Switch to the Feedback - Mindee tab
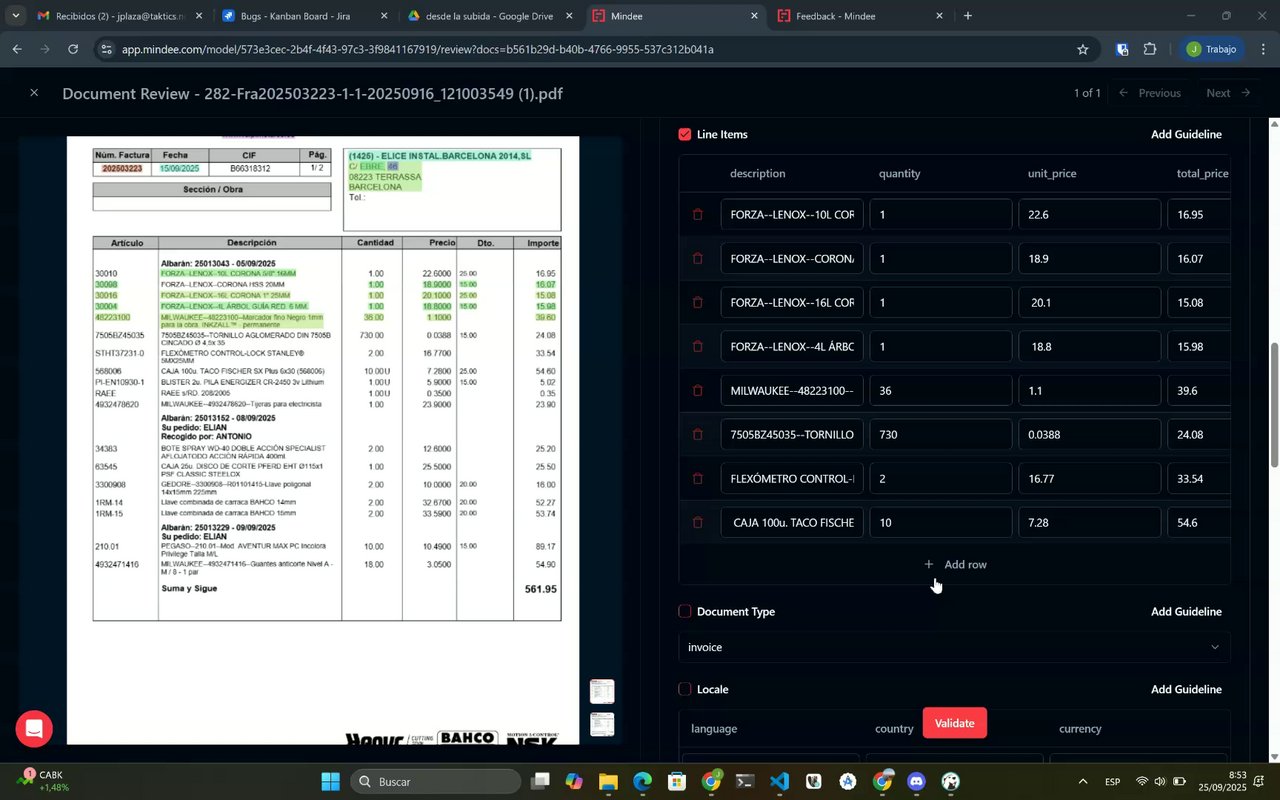This screenshot has height=800, width=1280. [862, 16]
